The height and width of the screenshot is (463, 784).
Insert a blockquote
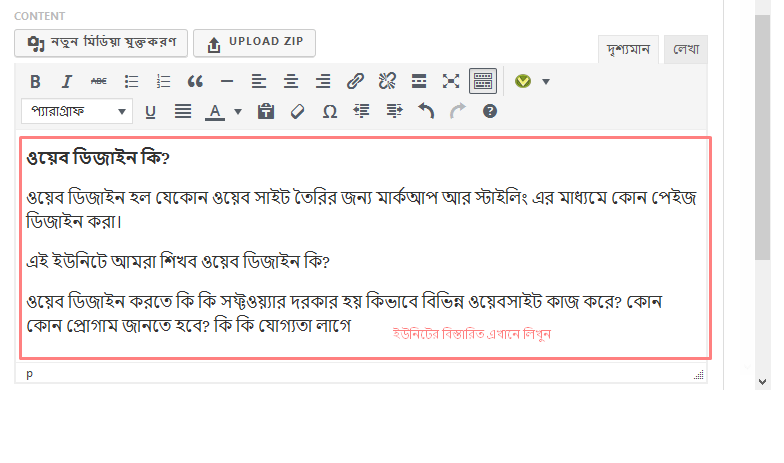point(195,81)
